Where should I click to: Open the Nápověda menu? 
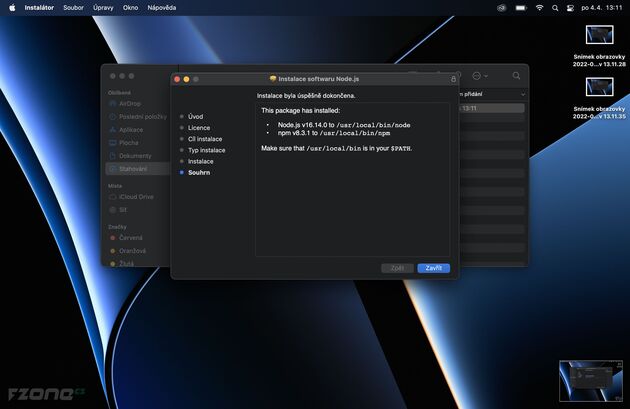pos(161,7)
